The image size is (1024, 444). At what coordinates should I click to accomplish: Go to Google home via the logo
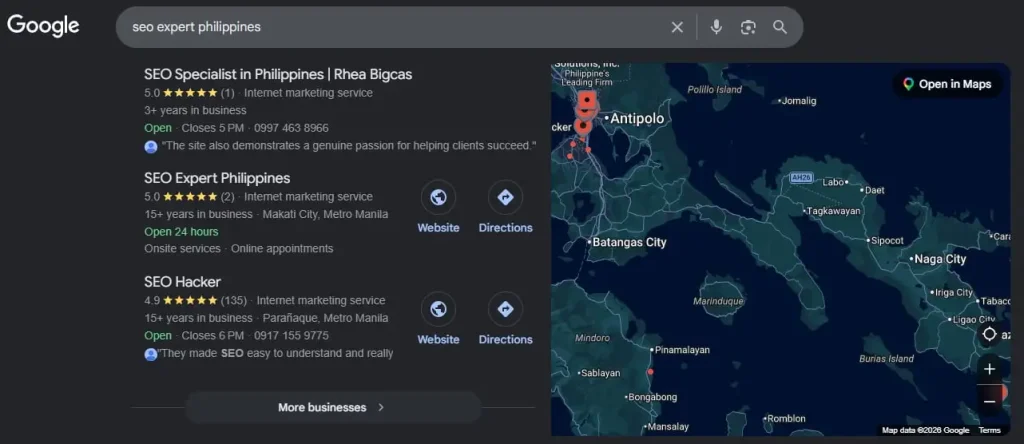[x=43, y=26]
